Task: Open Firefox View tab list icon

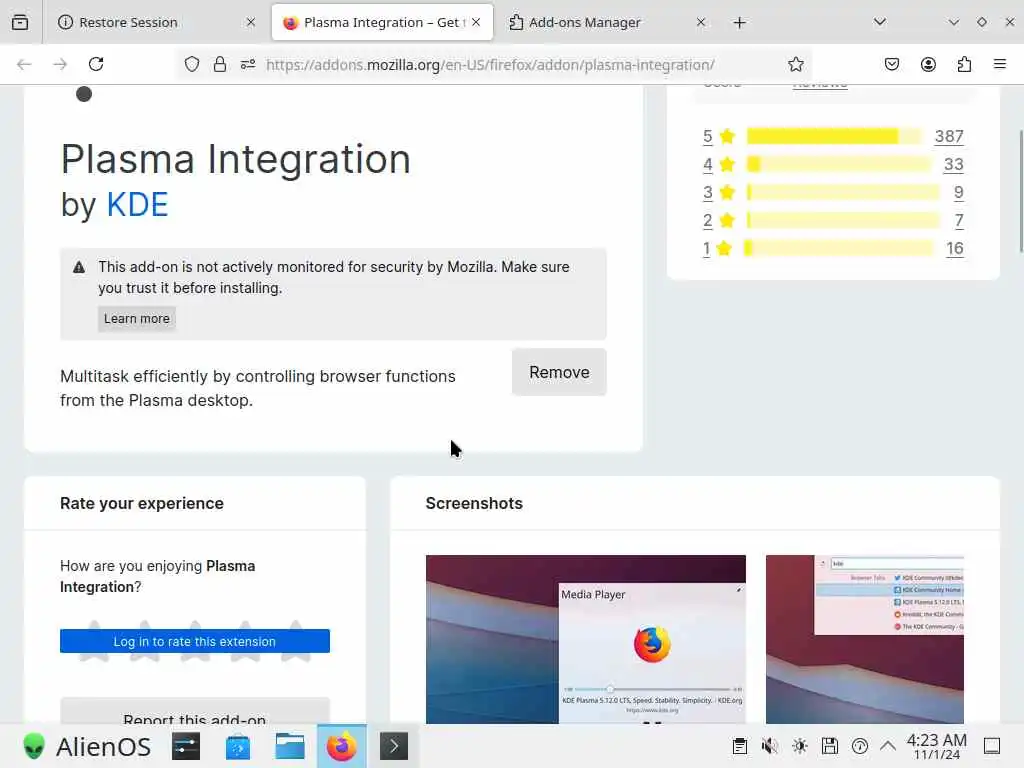Action: point(20,22)
